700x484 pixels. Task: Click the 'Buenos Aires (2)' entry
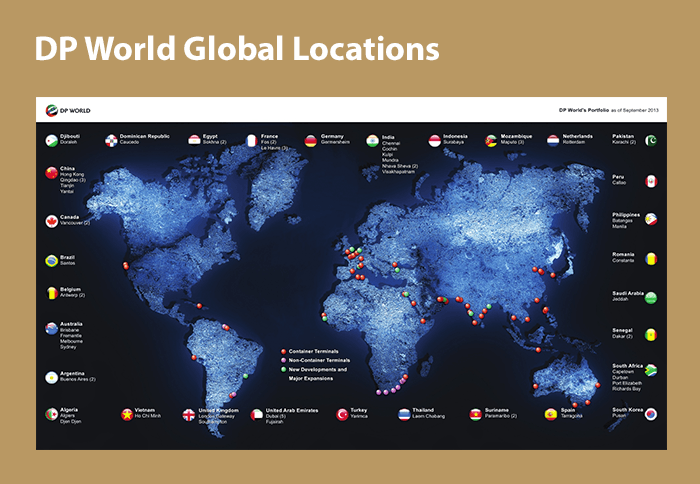click(x=78, y=380)
